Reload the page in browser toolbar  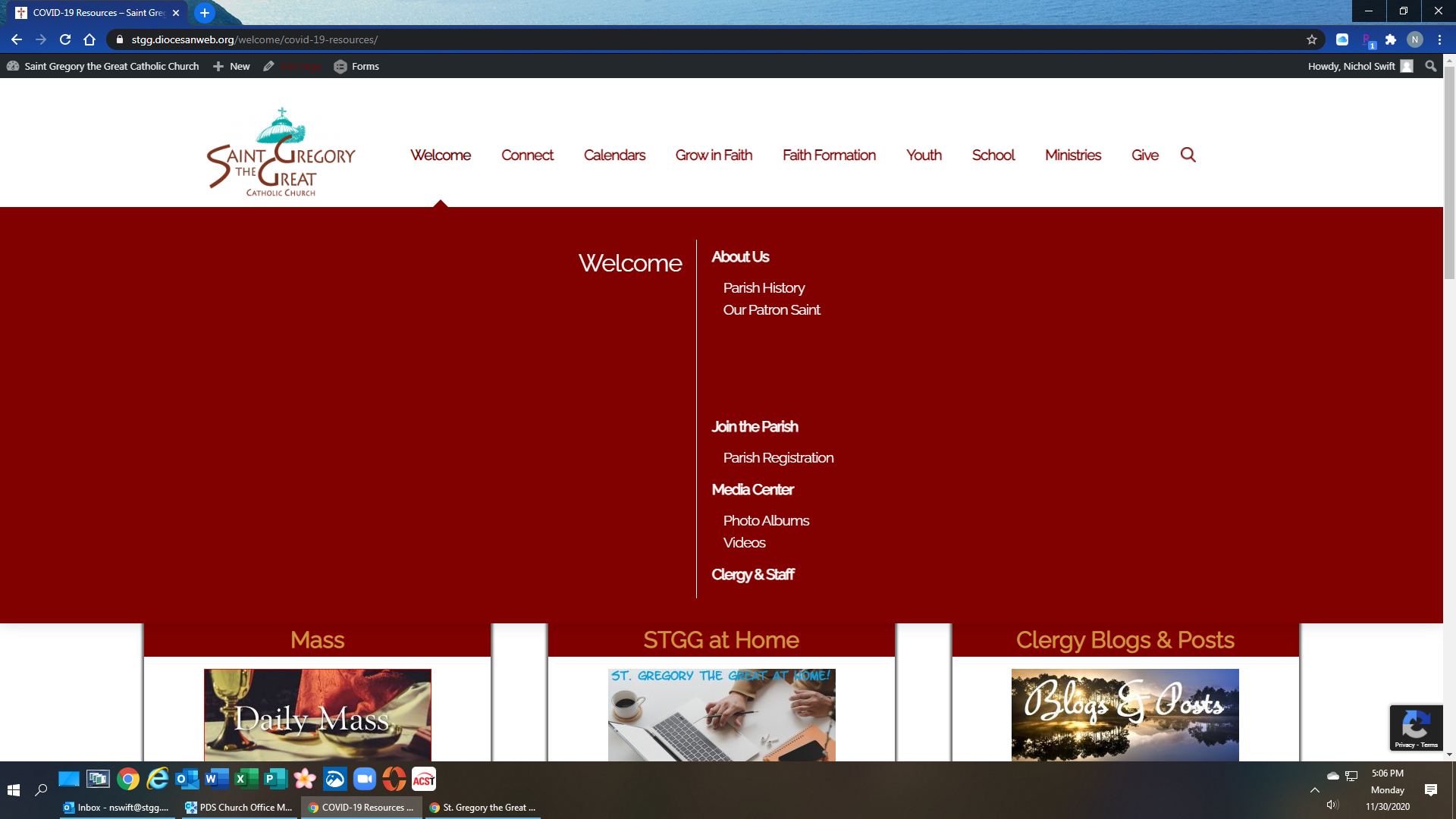(65, 39)
